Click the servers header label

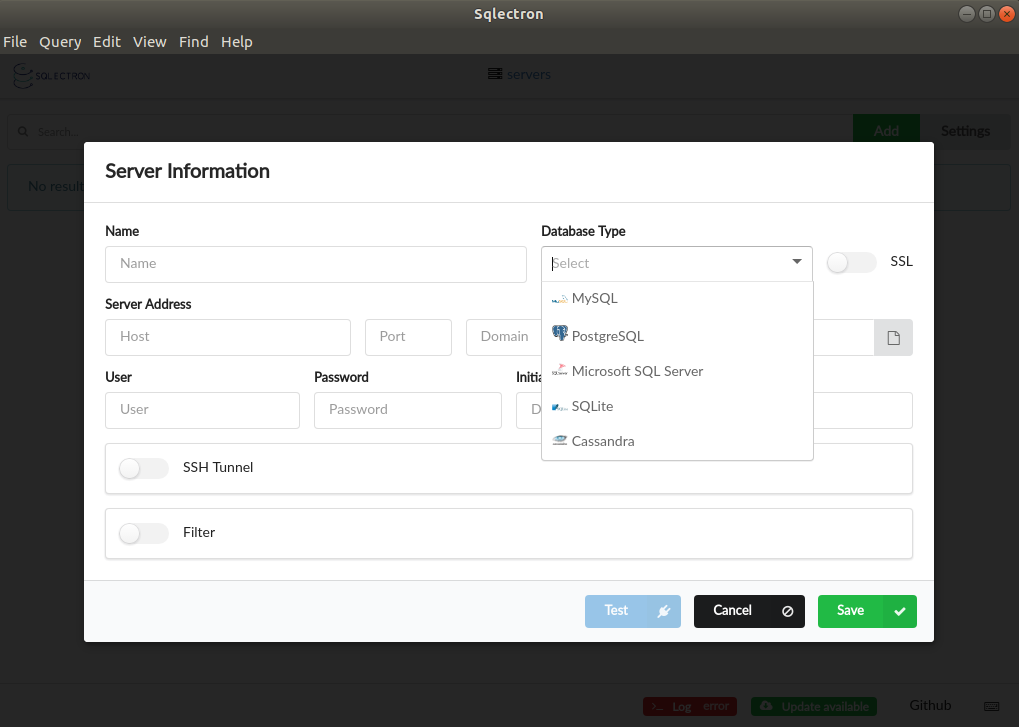[x=528, y=75]
